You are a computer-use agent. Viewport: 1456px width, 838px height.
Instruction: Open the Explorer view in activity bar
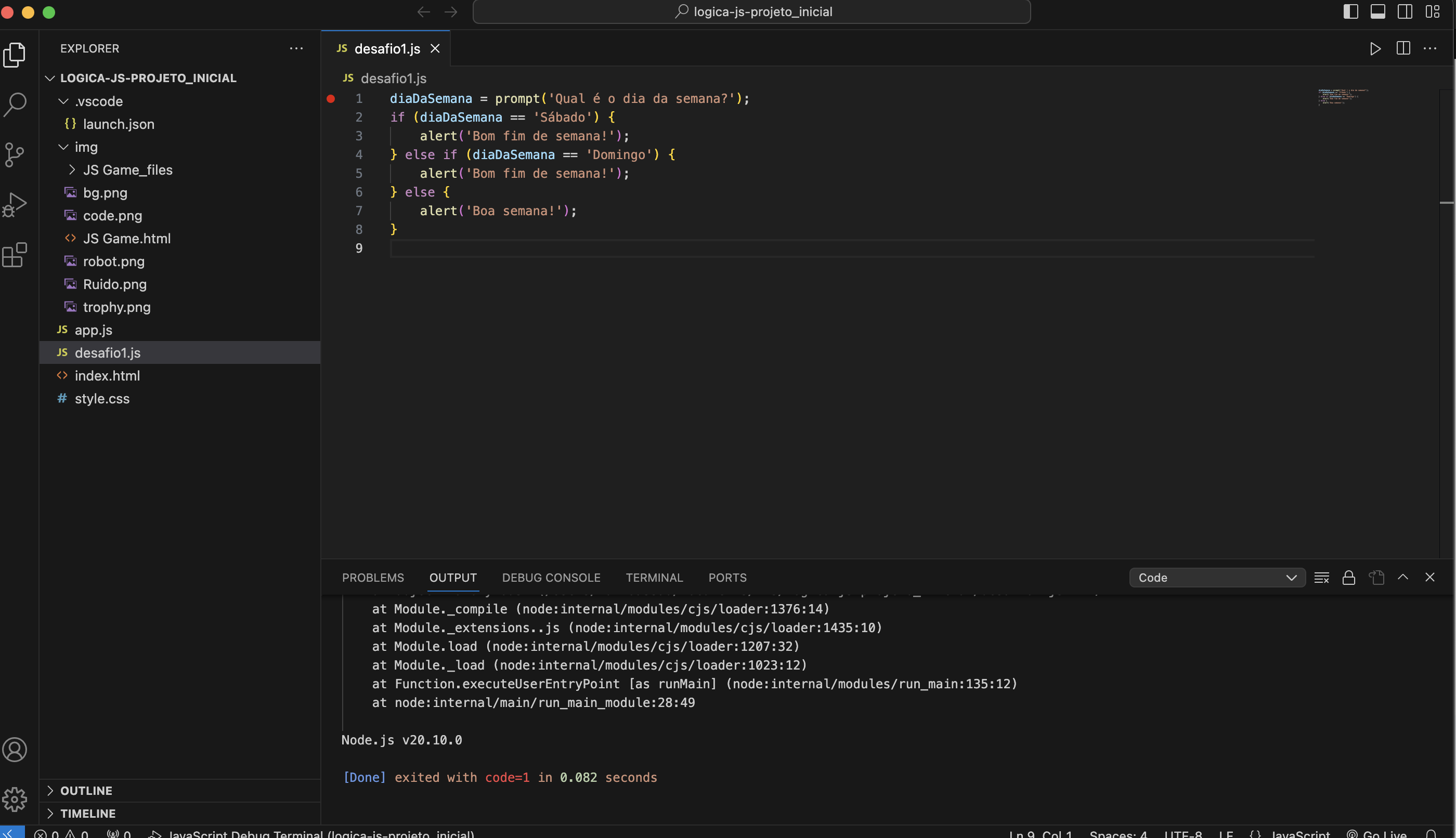pyautogui.click(x=15, y=55)
